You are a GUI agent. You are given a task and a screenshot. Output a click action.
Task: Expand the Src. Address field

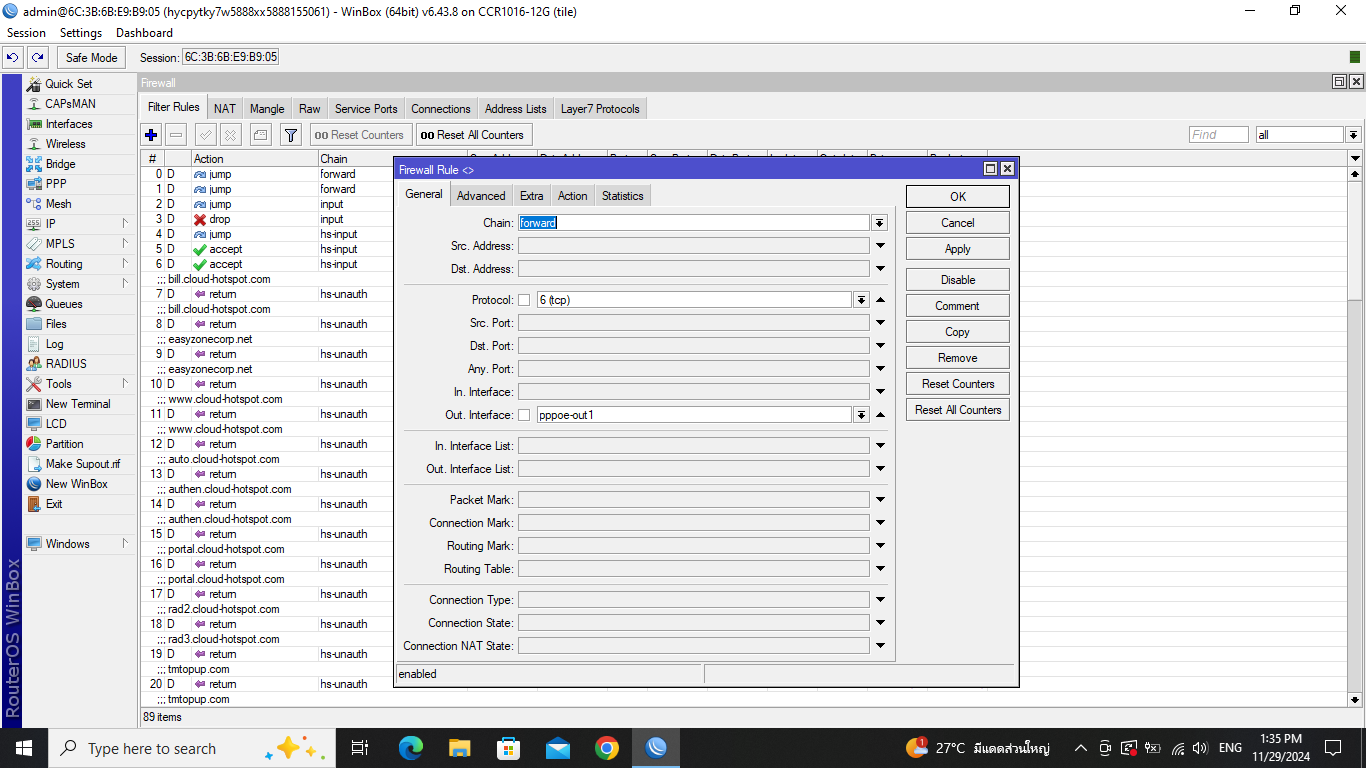(x=880, y=246)
